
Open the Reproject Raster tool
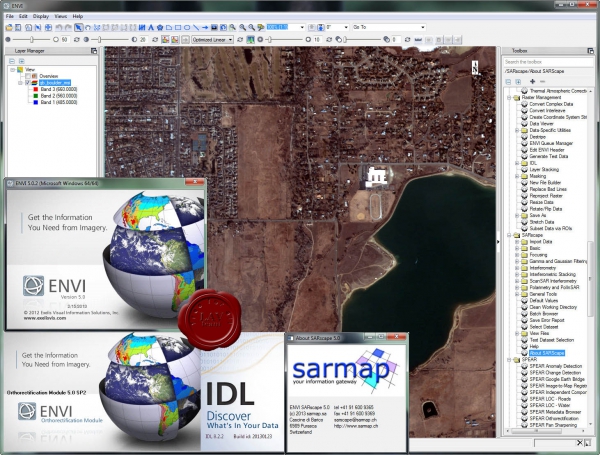pos(546,196)
